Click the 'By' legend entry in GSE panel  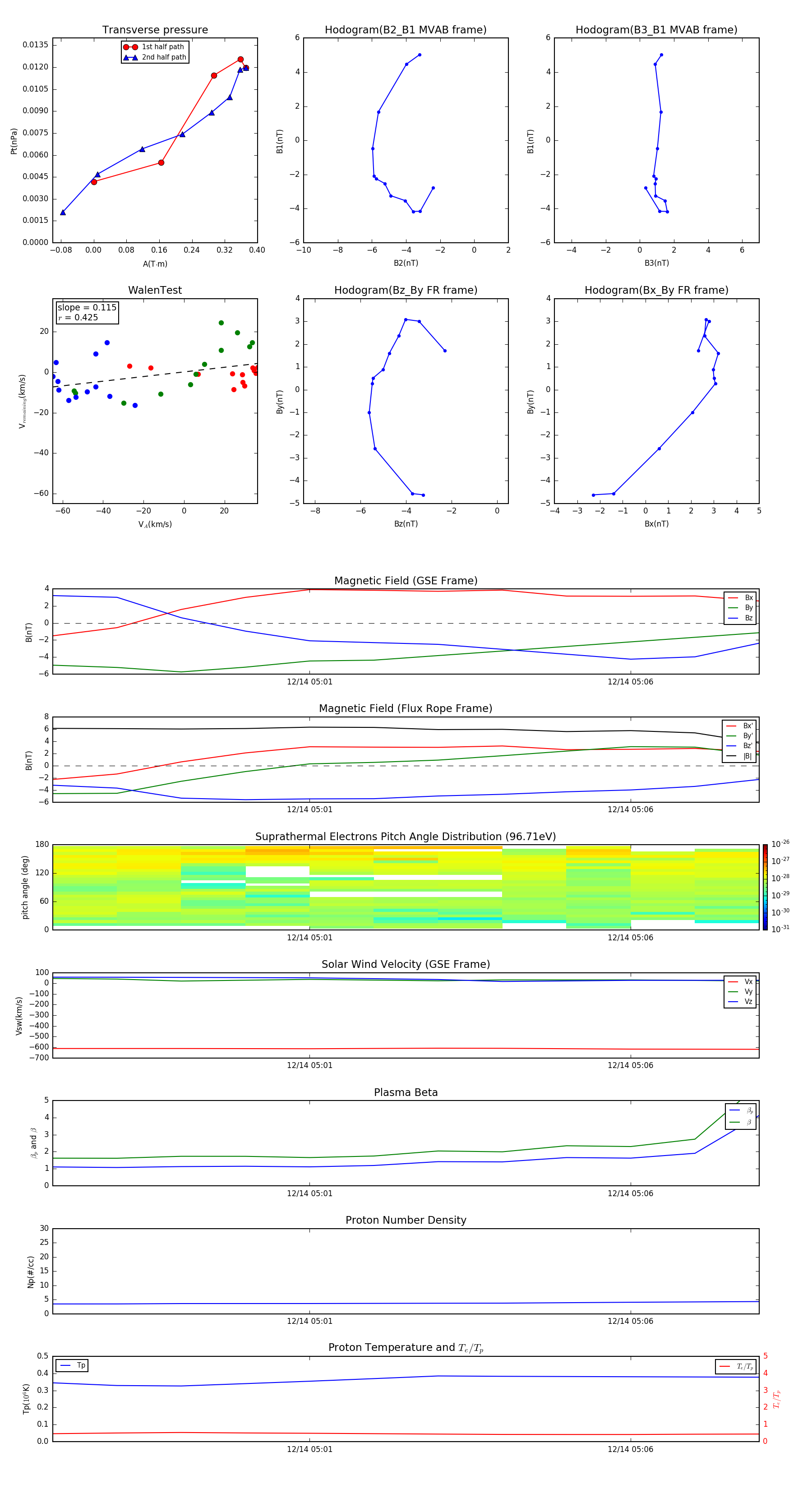pos(740,607)
